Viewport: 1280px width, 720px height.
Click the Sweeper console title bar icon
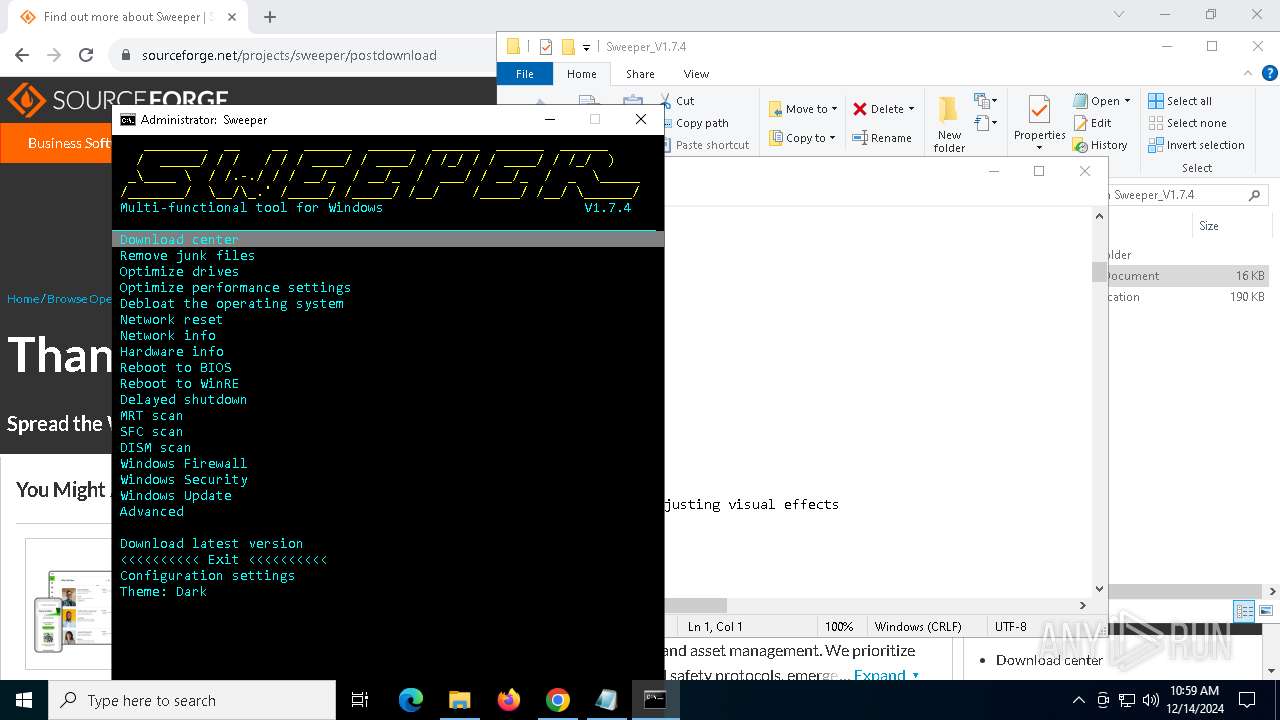coord(128,120)
